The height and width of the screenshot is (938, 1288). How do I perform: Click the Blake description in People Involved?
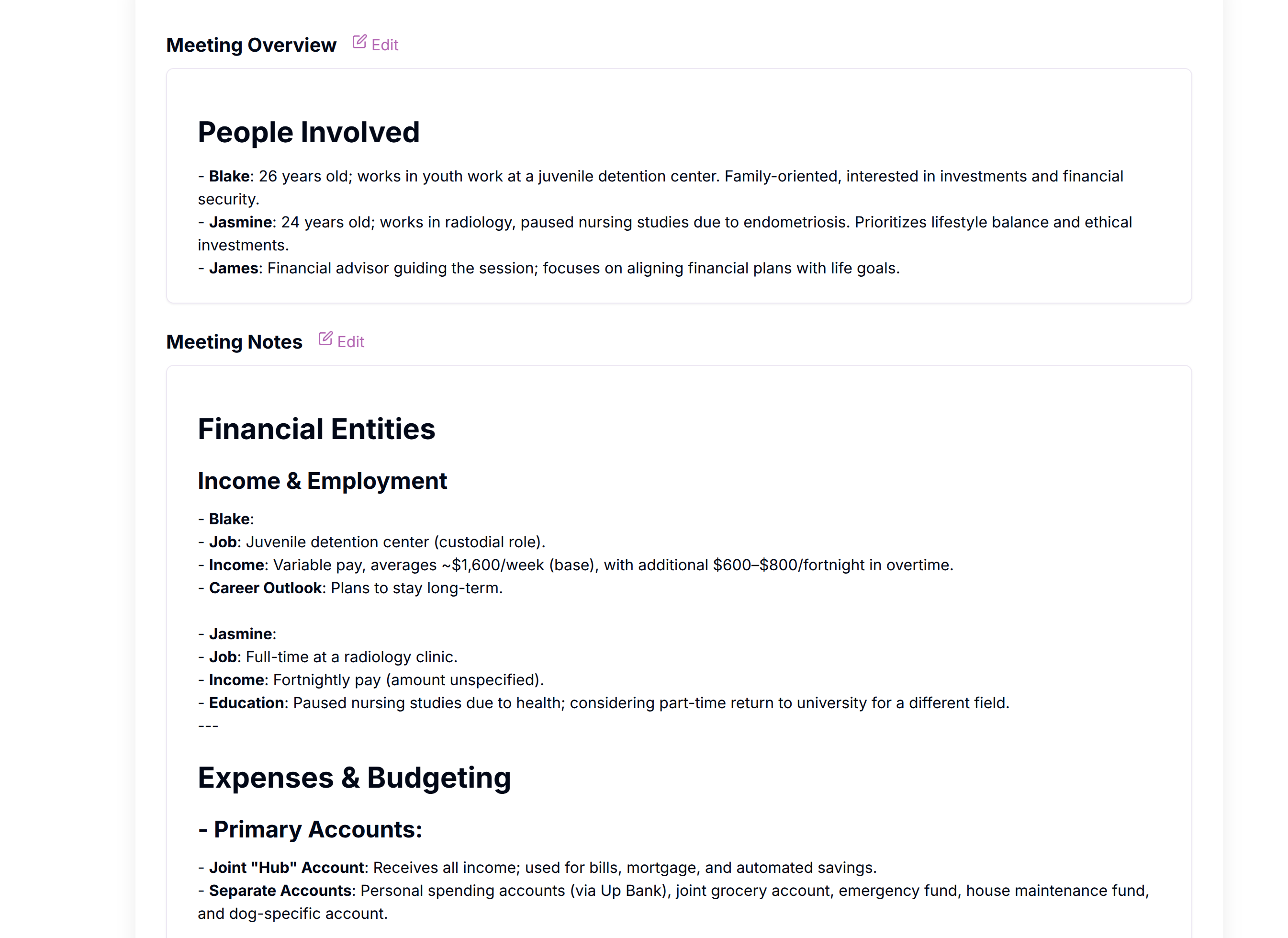[661, 188]
